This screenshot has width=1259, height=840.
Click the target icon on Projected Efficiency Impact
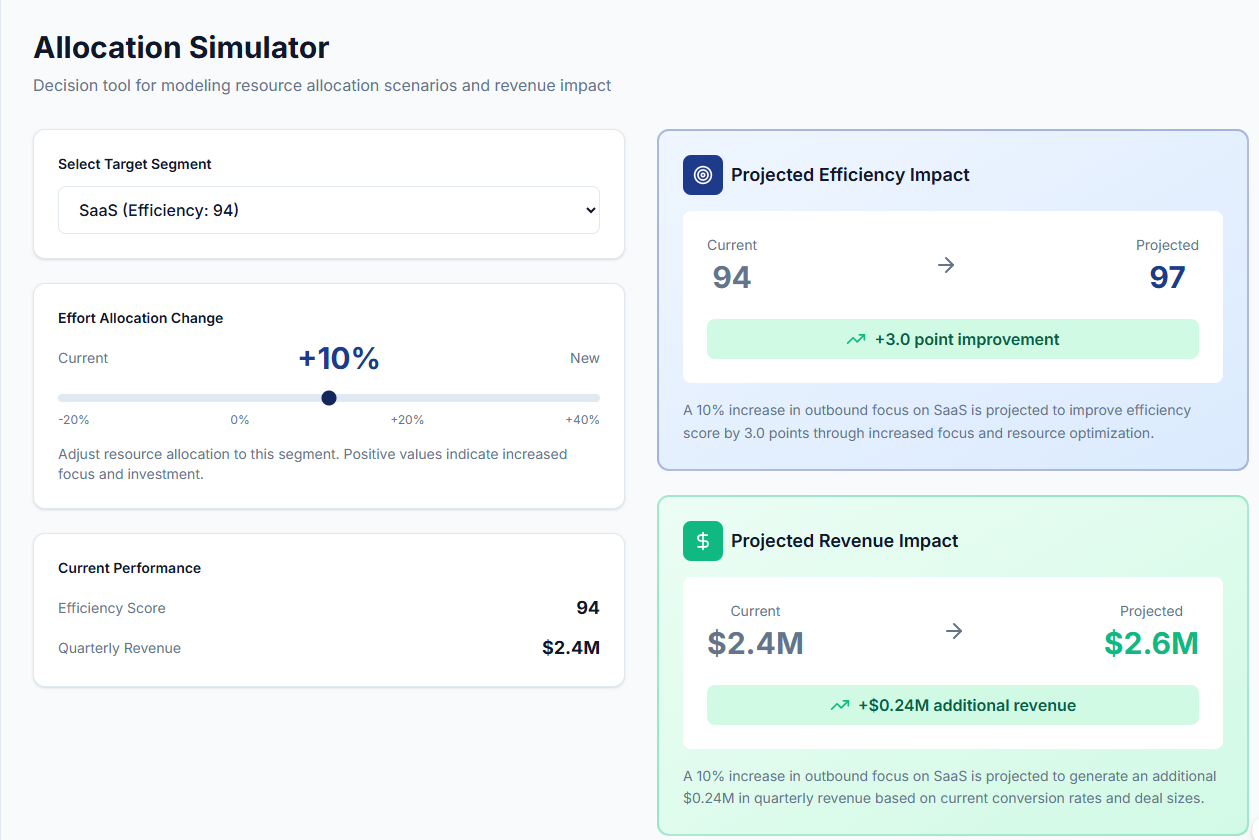pos(702,174)
